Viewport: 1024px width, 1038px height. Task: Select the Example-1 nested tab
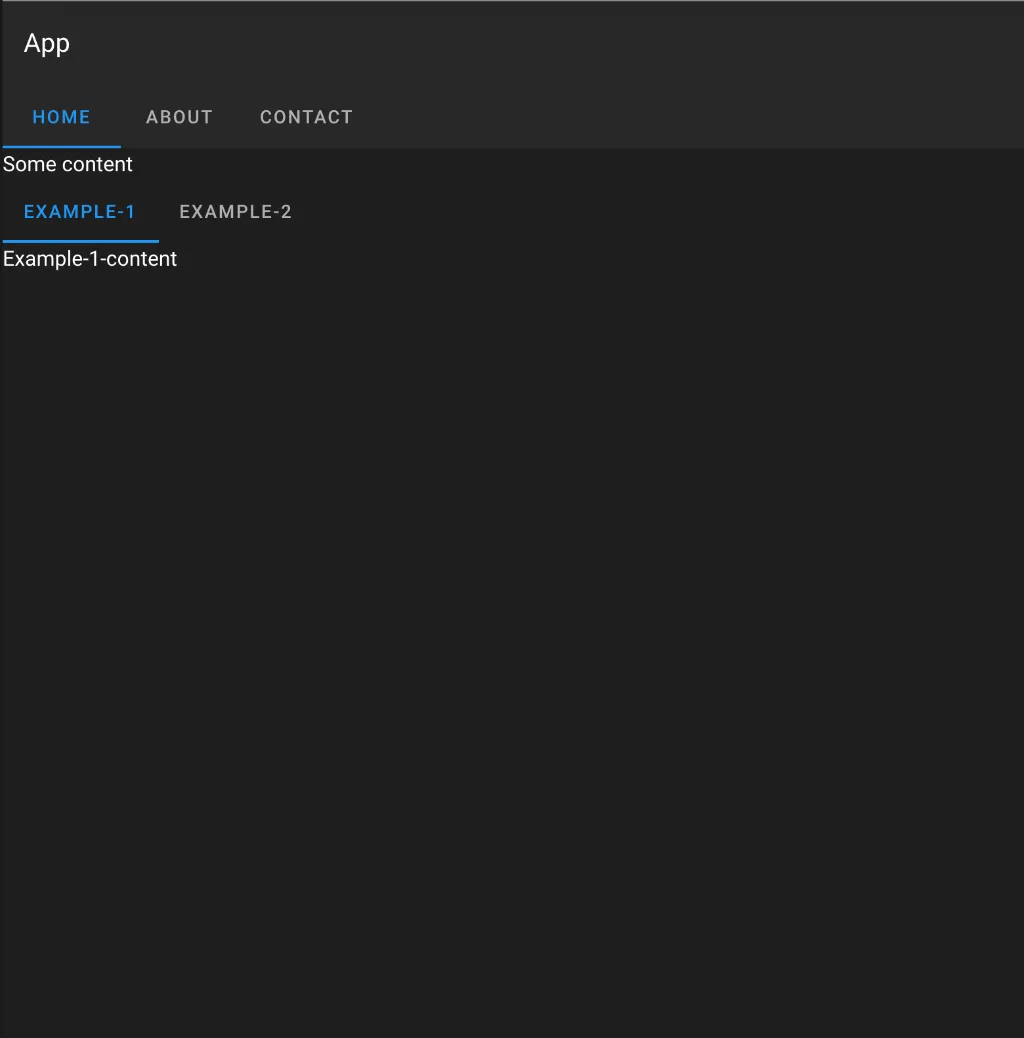coord(80,212)
